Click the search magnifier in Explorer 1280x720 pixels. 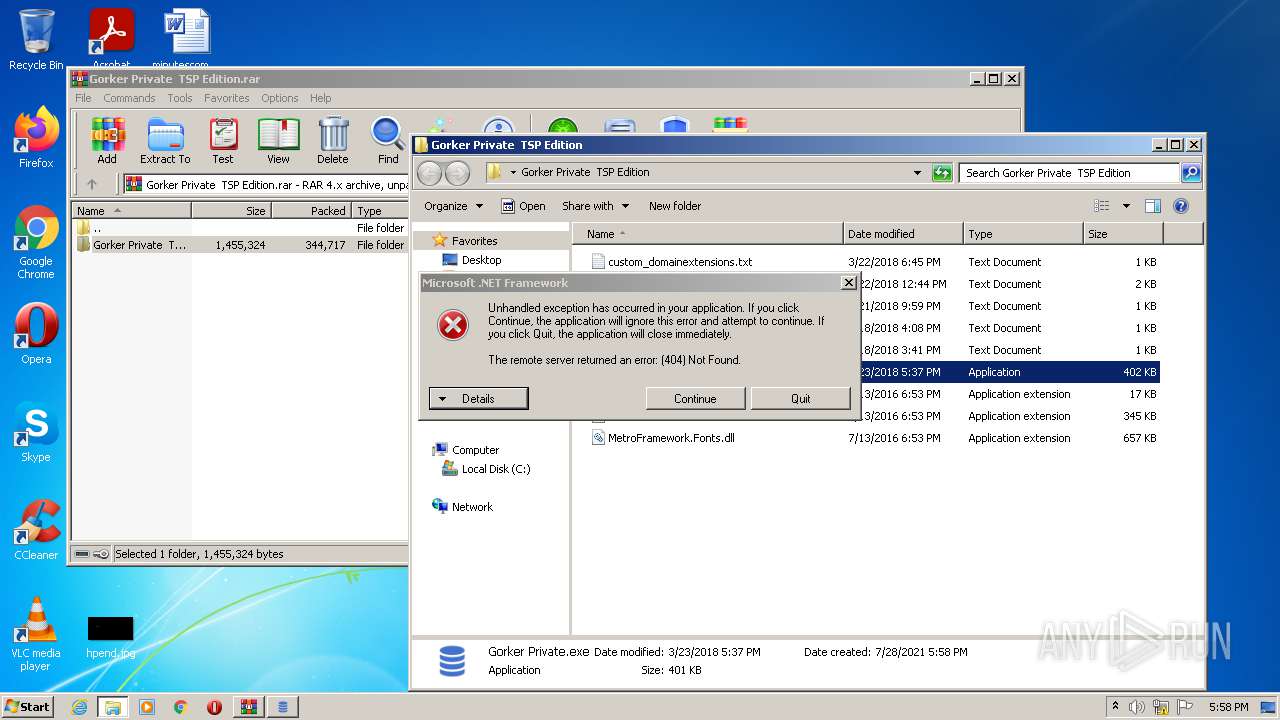(1190, 173)
